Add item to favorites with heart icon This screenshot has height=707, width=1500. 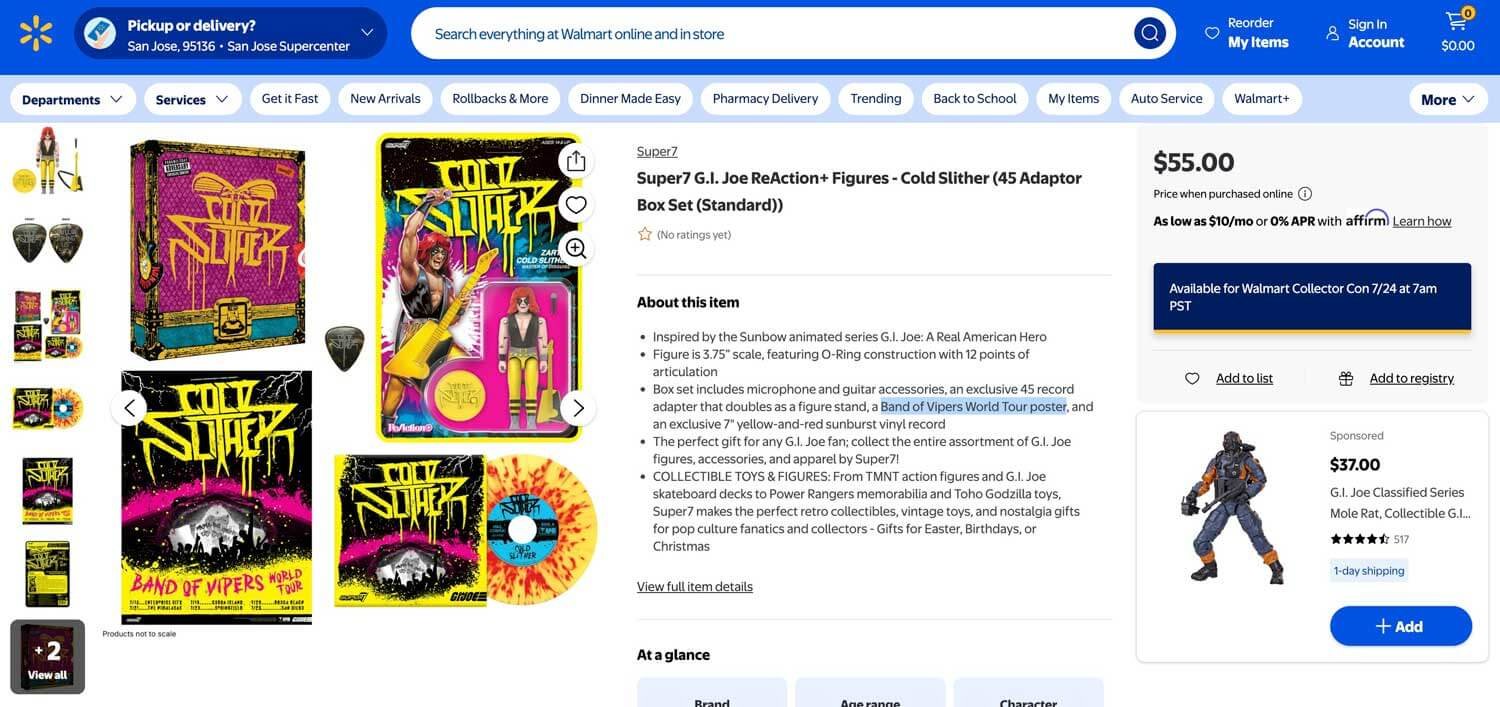pyautogui.click(x=576, y=205)
